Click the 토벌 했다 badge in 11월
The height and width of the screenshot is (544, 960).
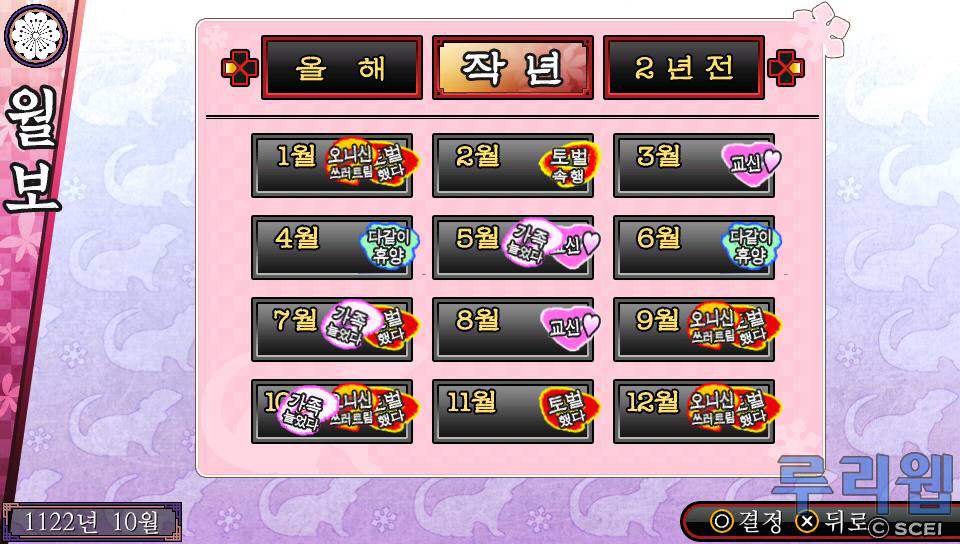click(570, 410)
